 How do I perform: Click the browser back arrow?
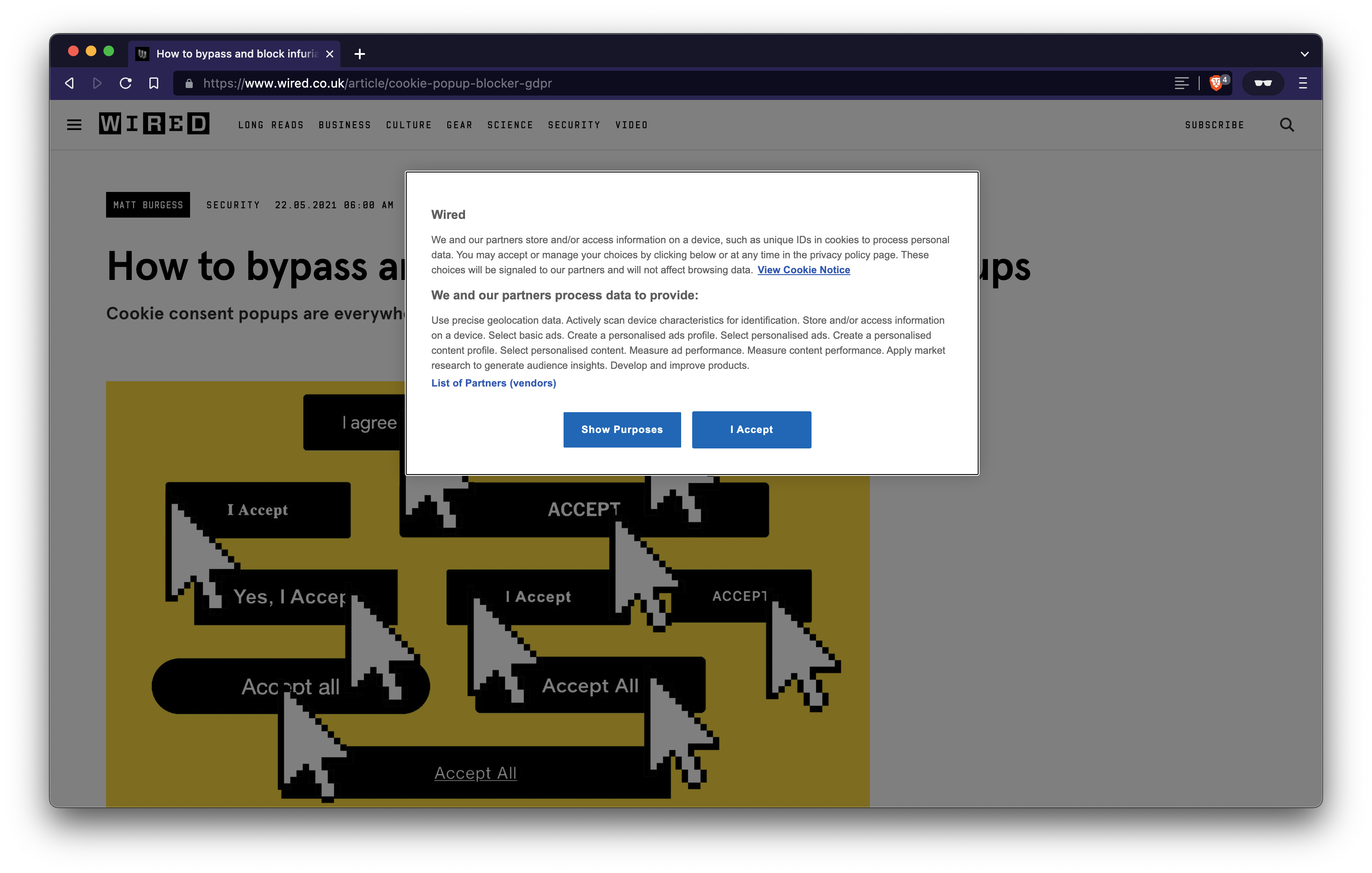[x=69, y=83]
